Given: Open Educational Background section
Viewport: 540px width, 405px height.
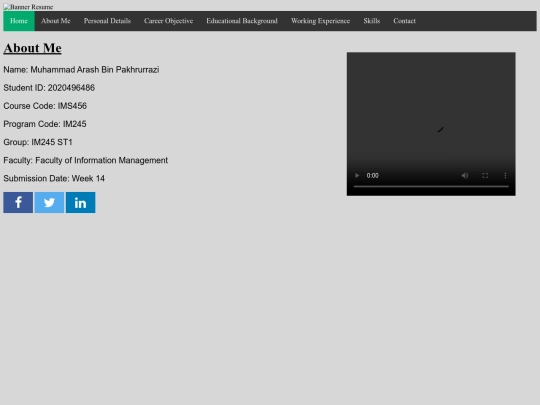Looking at the screenshot, I should [242, 21].
